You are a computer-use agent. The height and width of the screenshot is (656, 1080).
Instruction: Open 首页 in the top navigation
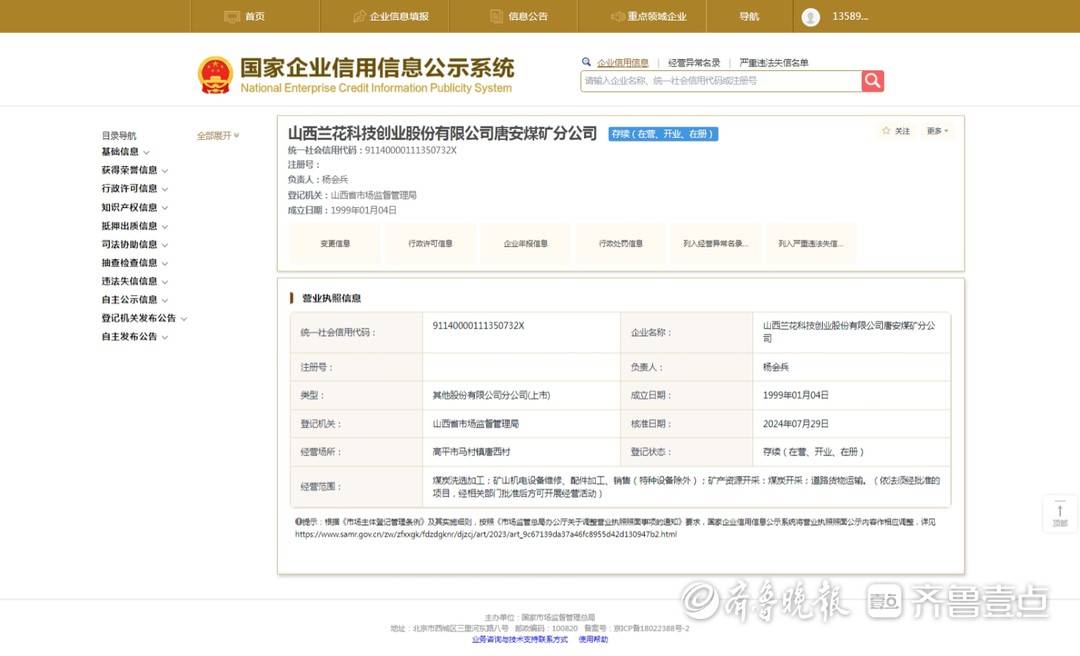245,17
